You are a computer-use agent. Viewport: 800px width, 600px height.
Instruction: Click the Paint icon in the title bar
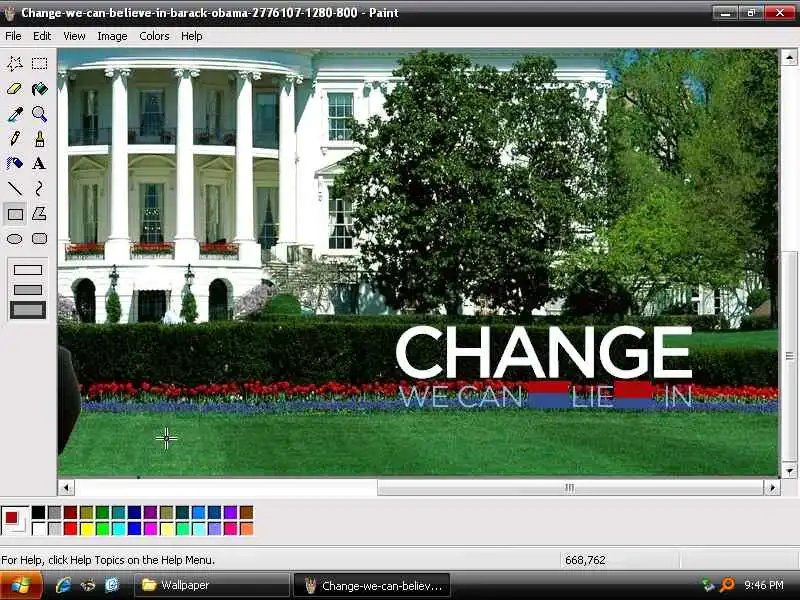tap(9, 13)
